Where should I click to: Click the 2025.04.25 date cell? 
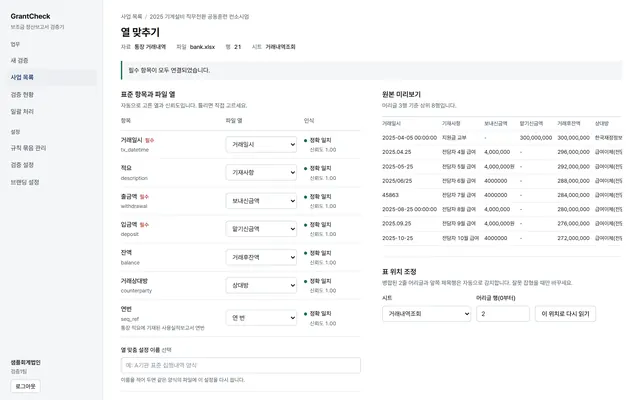pyautogui.click(x=397, y=152)
